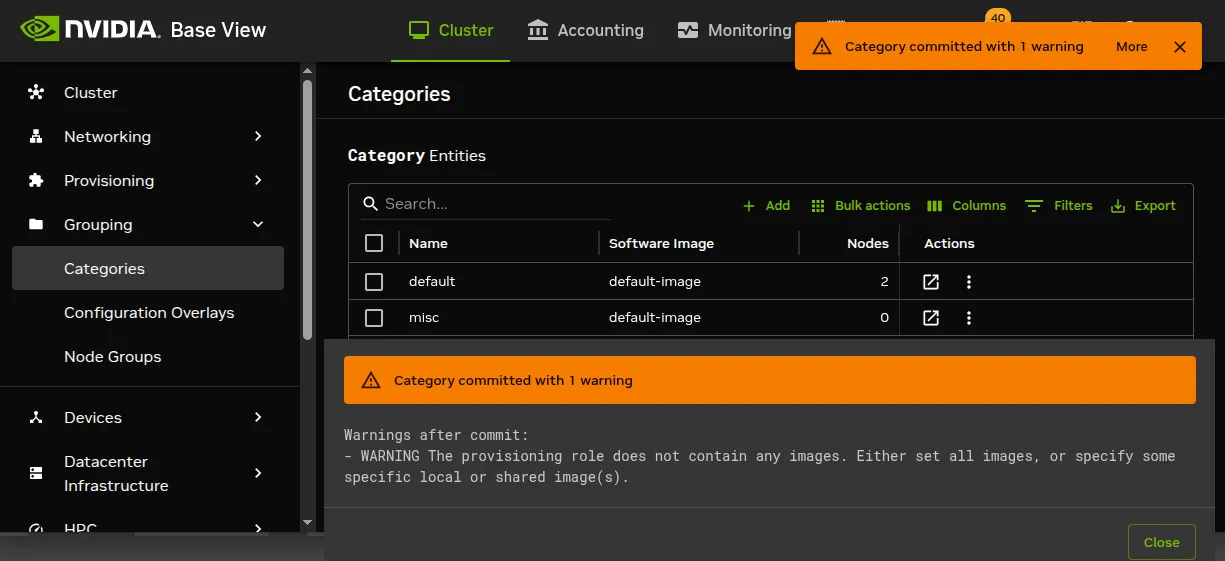Open more actions for default category
Viewport: 1225px width, 561px height.
[969, 282]
